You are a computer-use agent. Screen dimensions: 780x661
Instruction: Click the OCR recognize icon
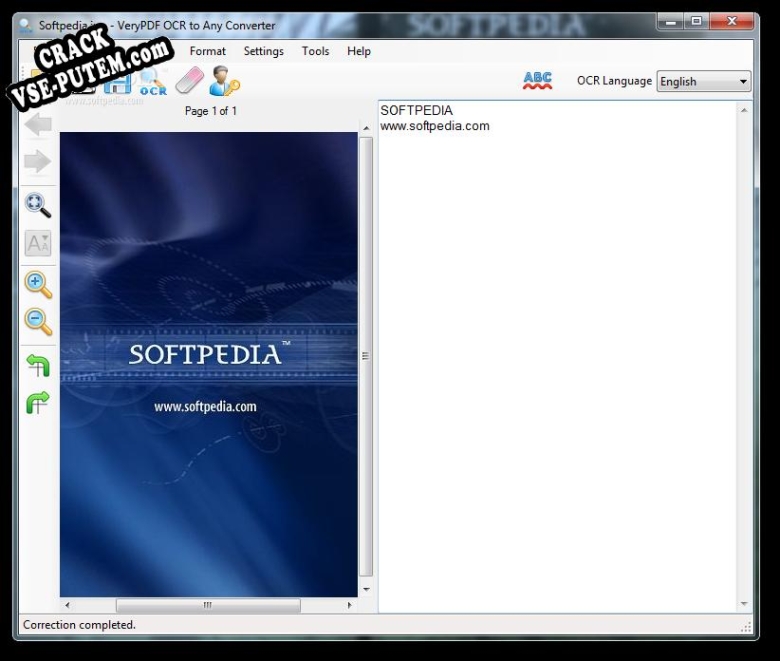153,83
